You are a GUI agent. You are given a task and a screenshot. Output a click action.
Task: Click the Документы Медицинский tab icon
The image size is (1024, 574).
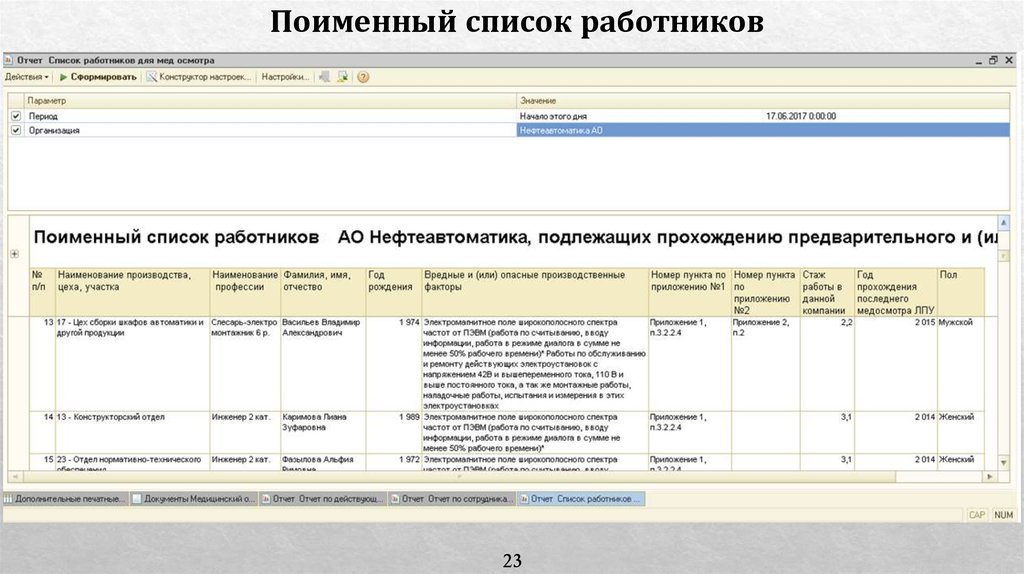(x=138, y=498)
